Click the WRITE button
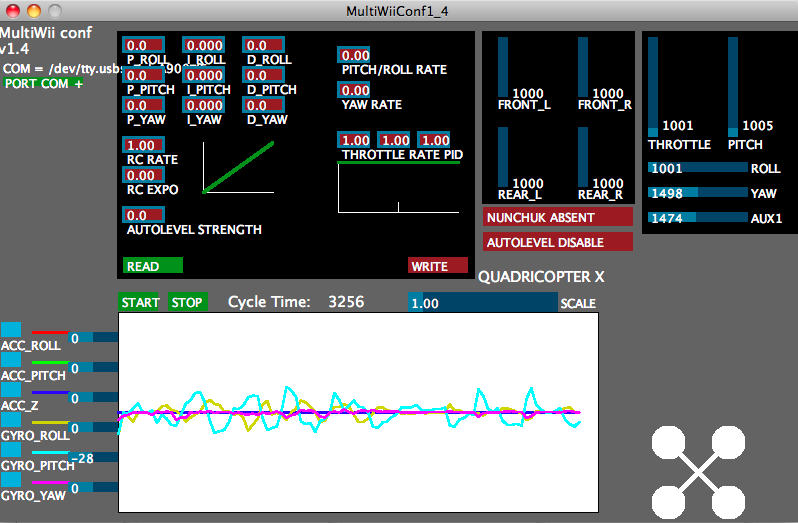Screen dimensions: 798x523 [x=438, y=266]
